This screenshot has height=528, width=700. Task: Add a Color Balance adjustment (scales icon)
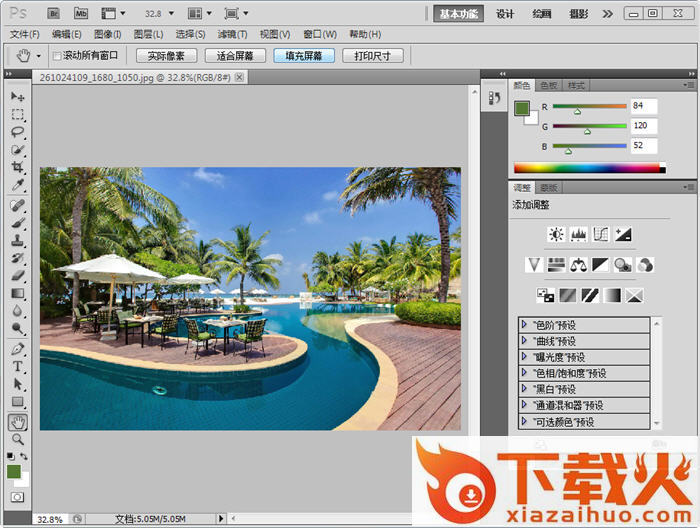[577, 265]
